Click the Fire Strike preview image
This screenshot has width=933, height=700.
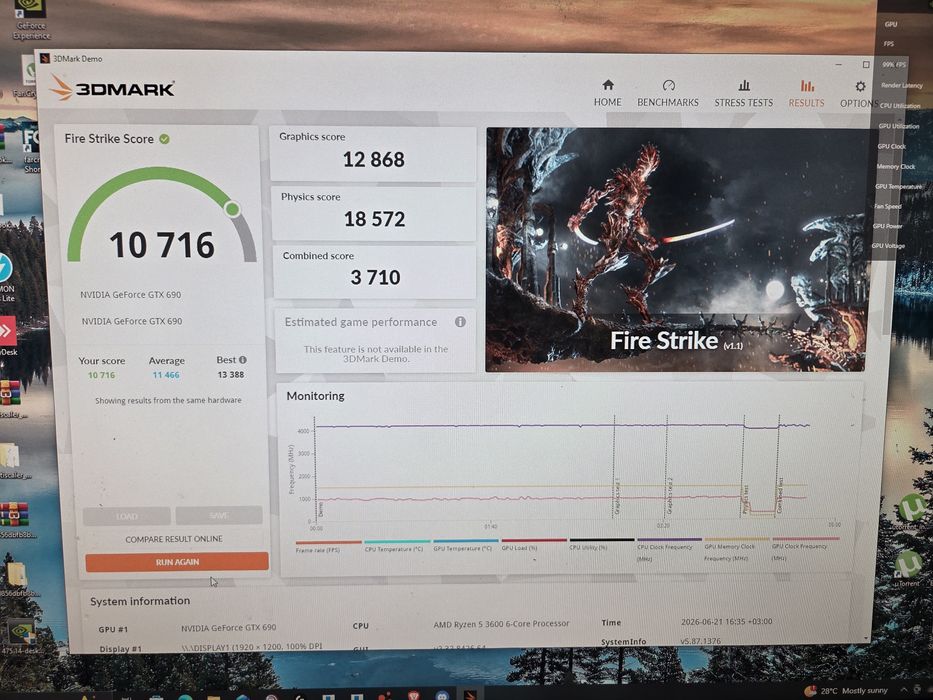(x=675, y=249)
